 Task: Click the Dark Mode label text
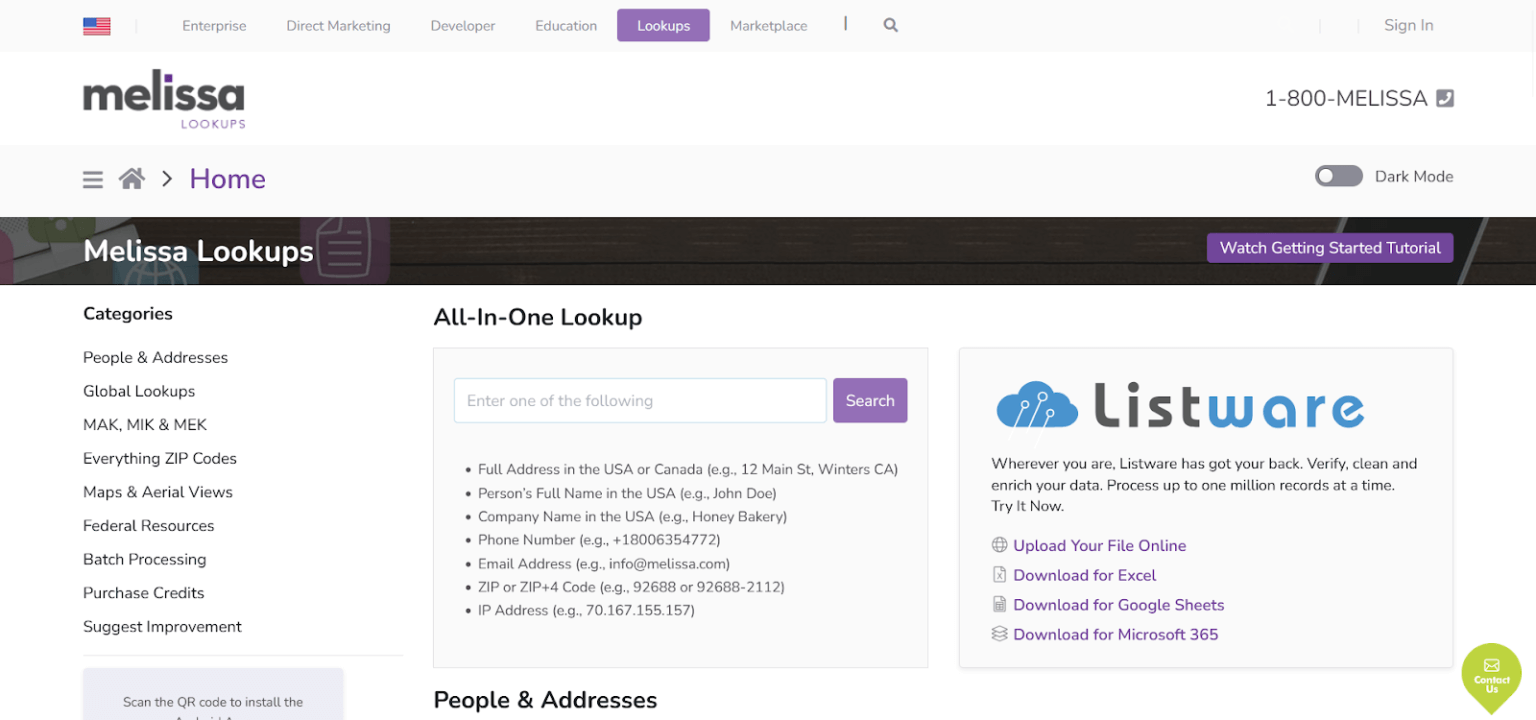coord(1414,176)
